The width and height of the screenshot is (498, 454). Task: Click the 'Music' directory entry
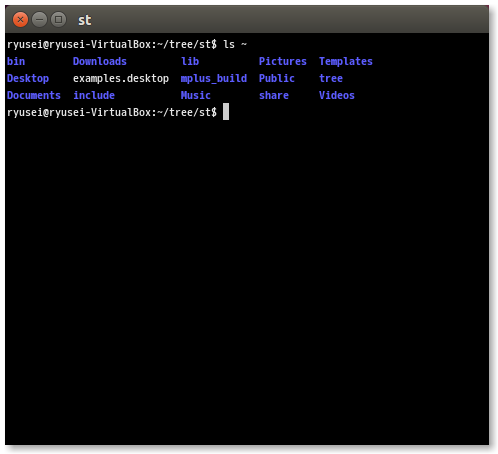[x=196, y=95]
